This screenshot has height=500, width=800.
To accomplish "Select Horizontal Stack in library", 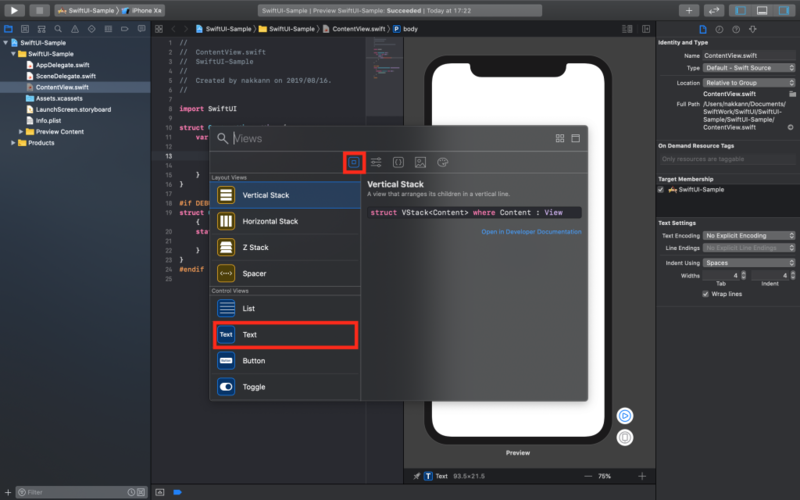I will pyautogui.click(x=285, y=221).
